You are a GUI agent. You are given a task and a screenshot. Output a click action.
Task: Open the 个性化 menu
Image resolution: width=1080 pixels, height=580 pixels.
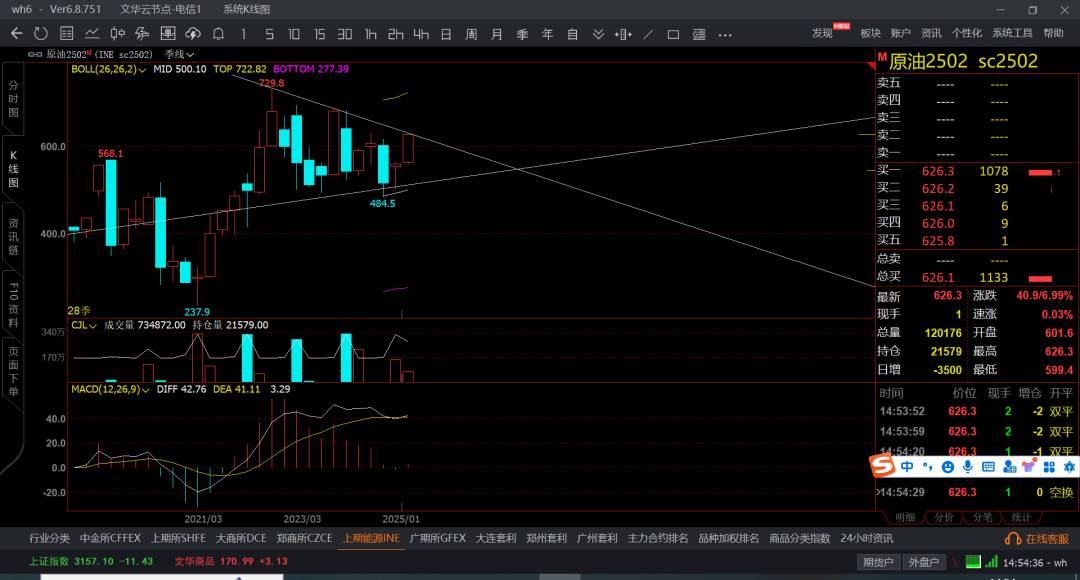coord(967,33)
